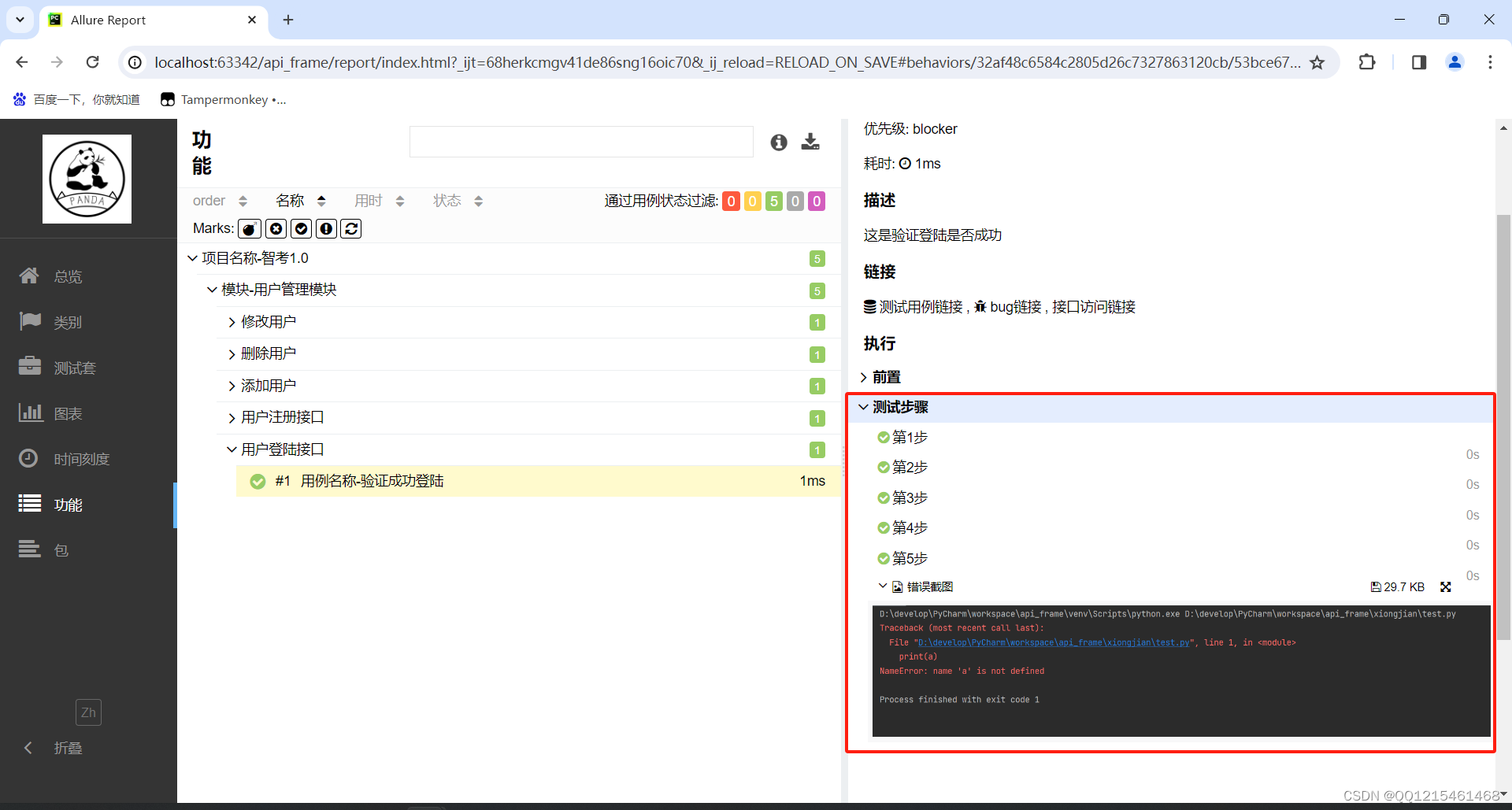Screen dimensions: 1512x810
Task: Toggle the new broken mark filter
Action: [326, 228]
